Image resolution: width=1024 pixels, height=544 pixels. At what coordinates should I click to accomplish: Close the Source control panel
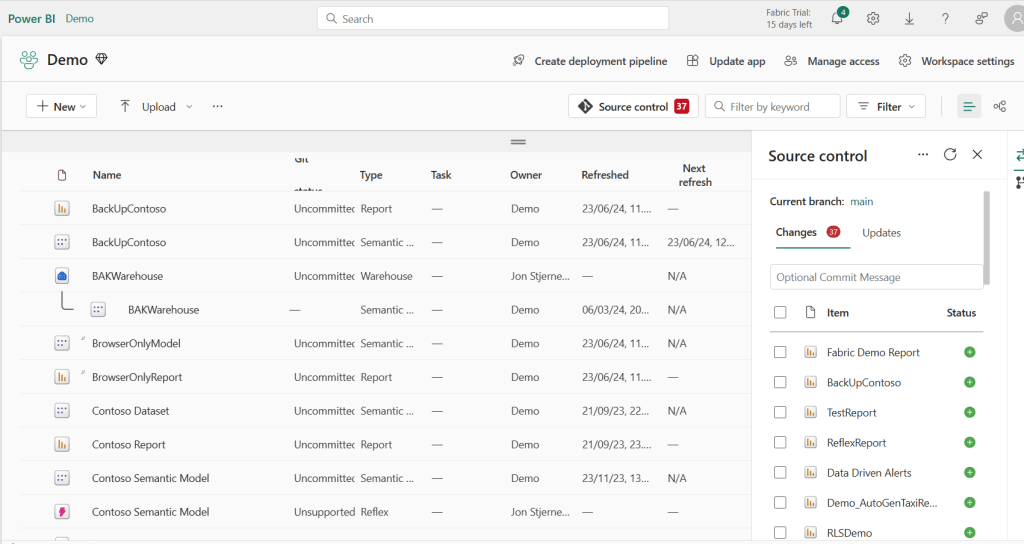pos(977,155)
